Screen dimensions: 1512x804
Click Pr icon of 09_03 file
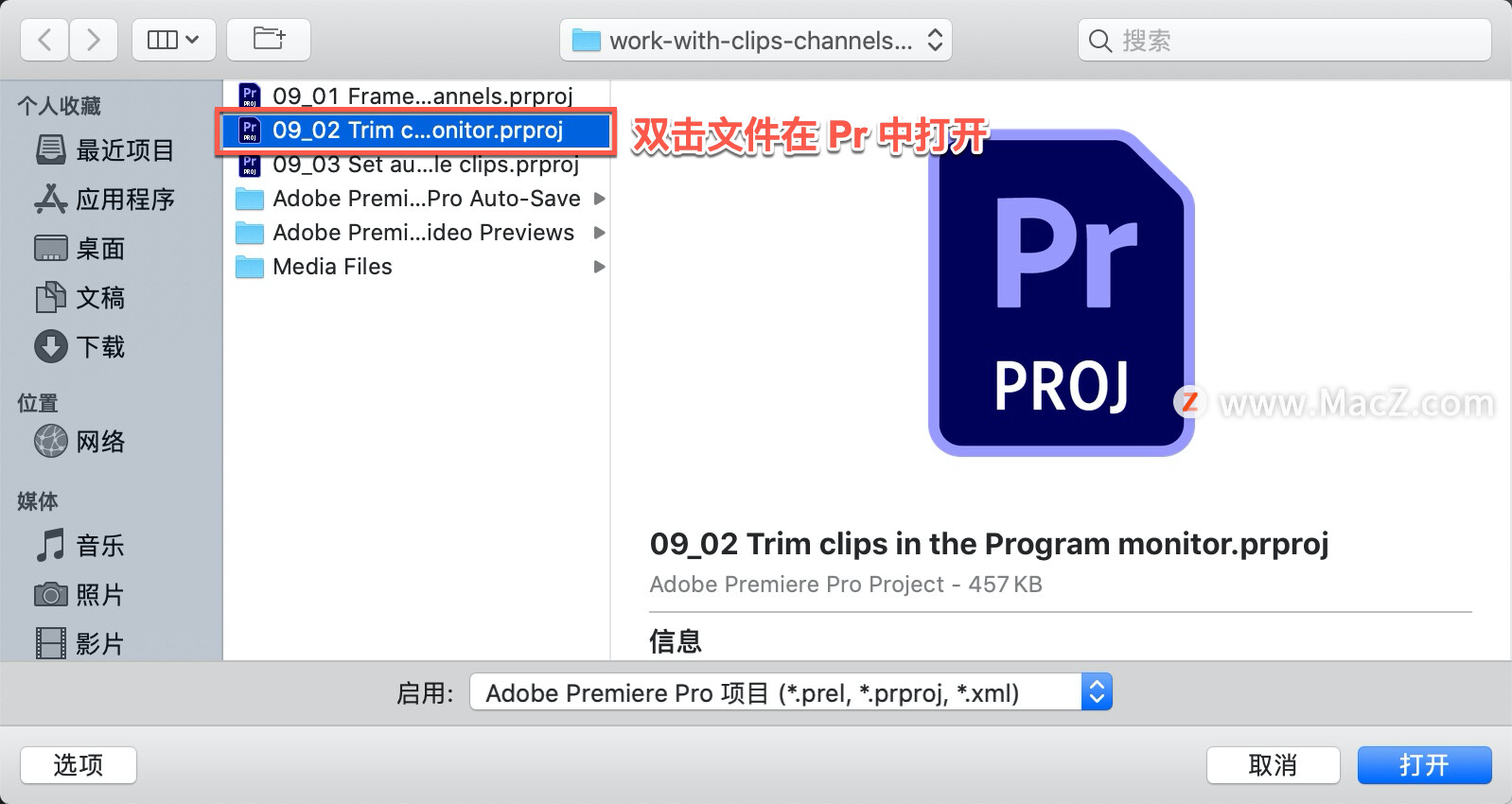(250, 165)
